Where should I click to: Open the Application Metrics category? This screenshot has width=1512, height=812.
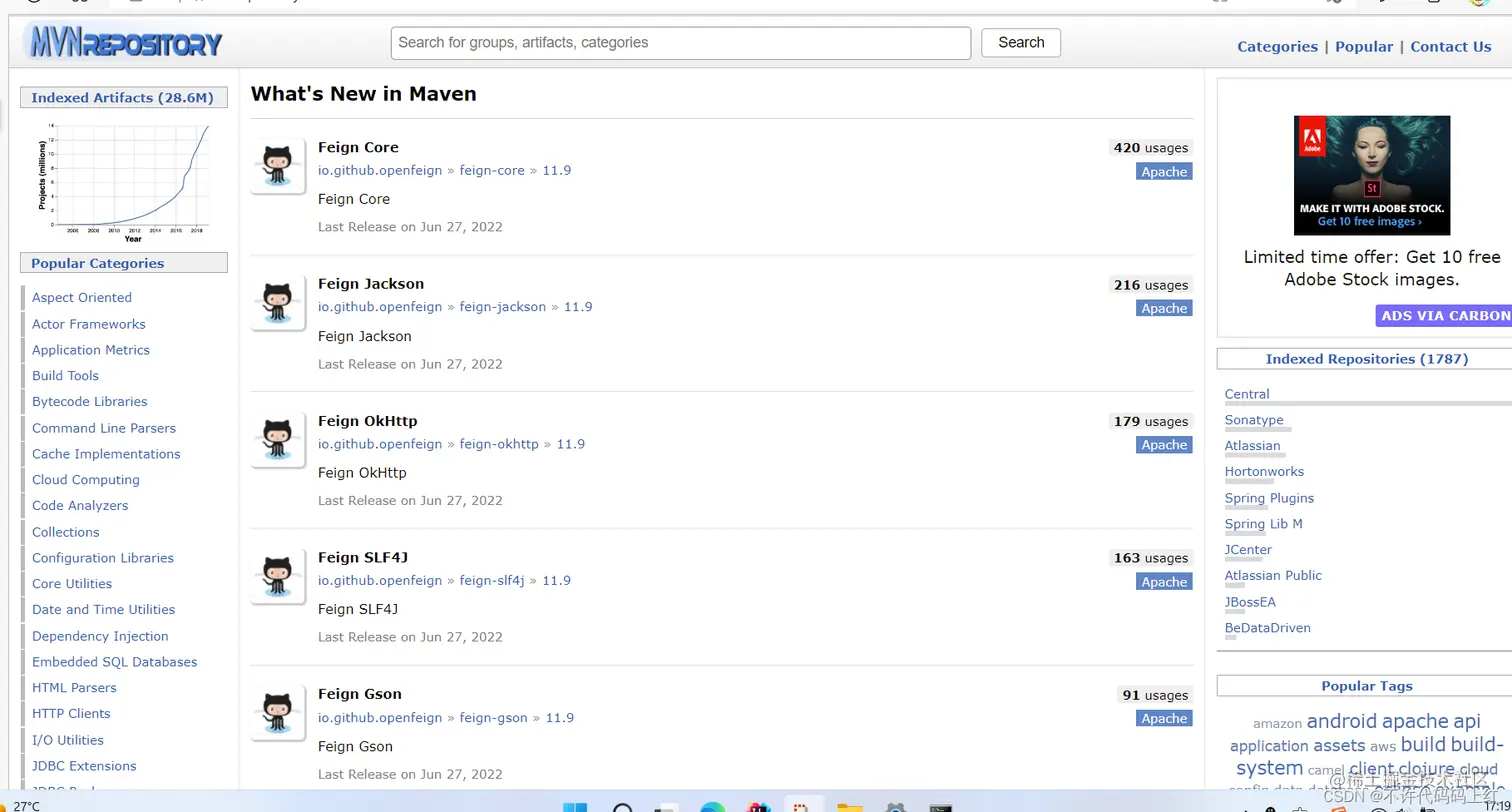pos(91,350)
